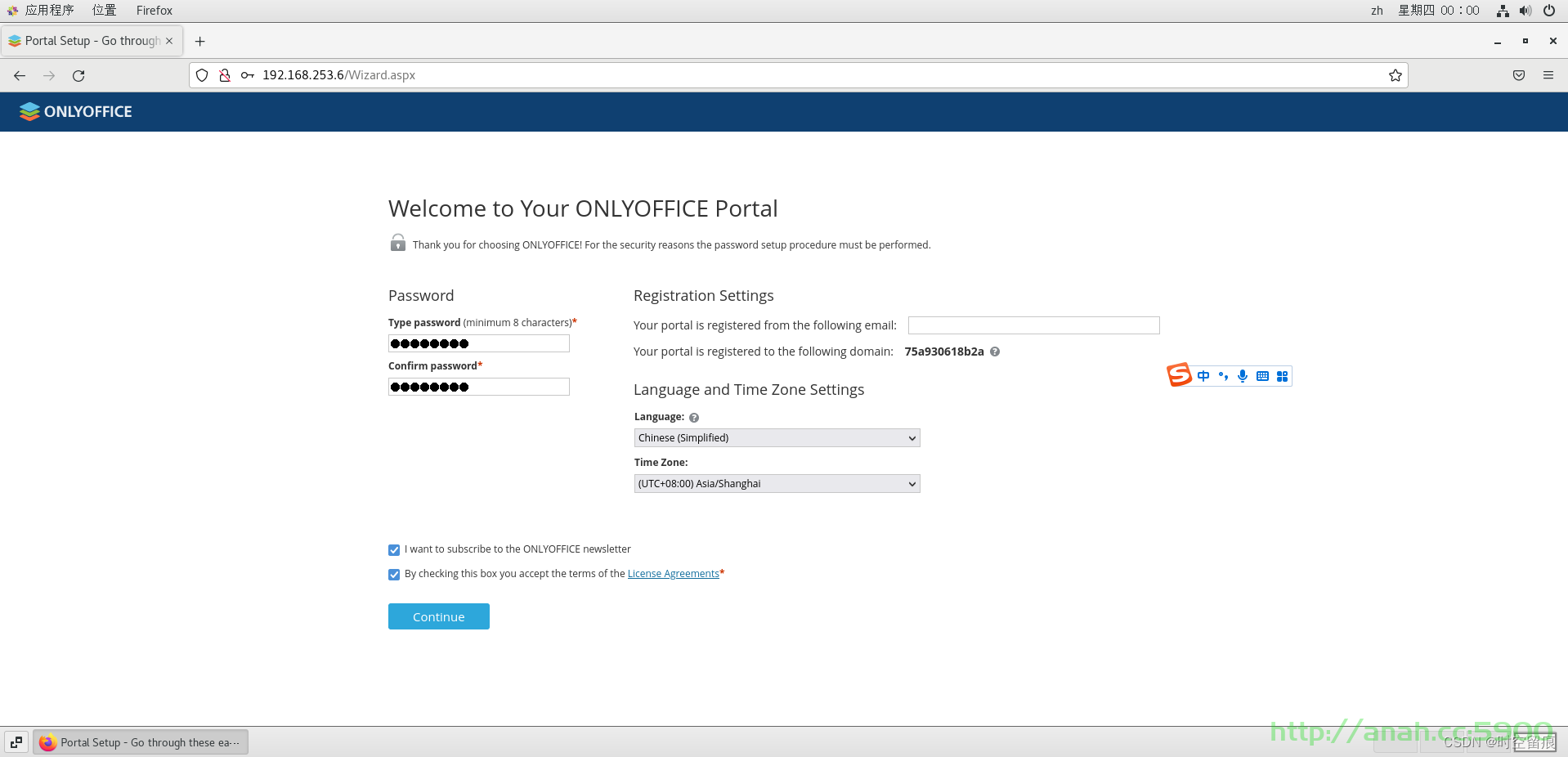This screenshot has height=757, width=1568.
Task: Click the power menu icon
Action: 1548,11
